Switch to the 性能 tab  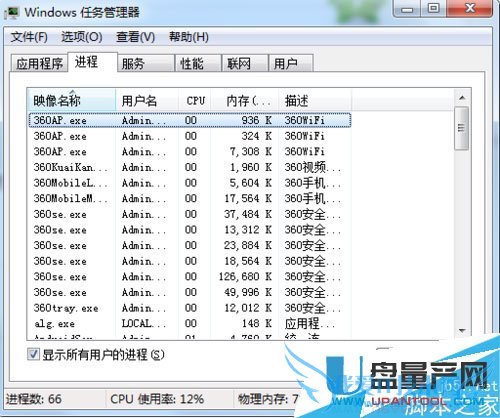click(198, 63)
